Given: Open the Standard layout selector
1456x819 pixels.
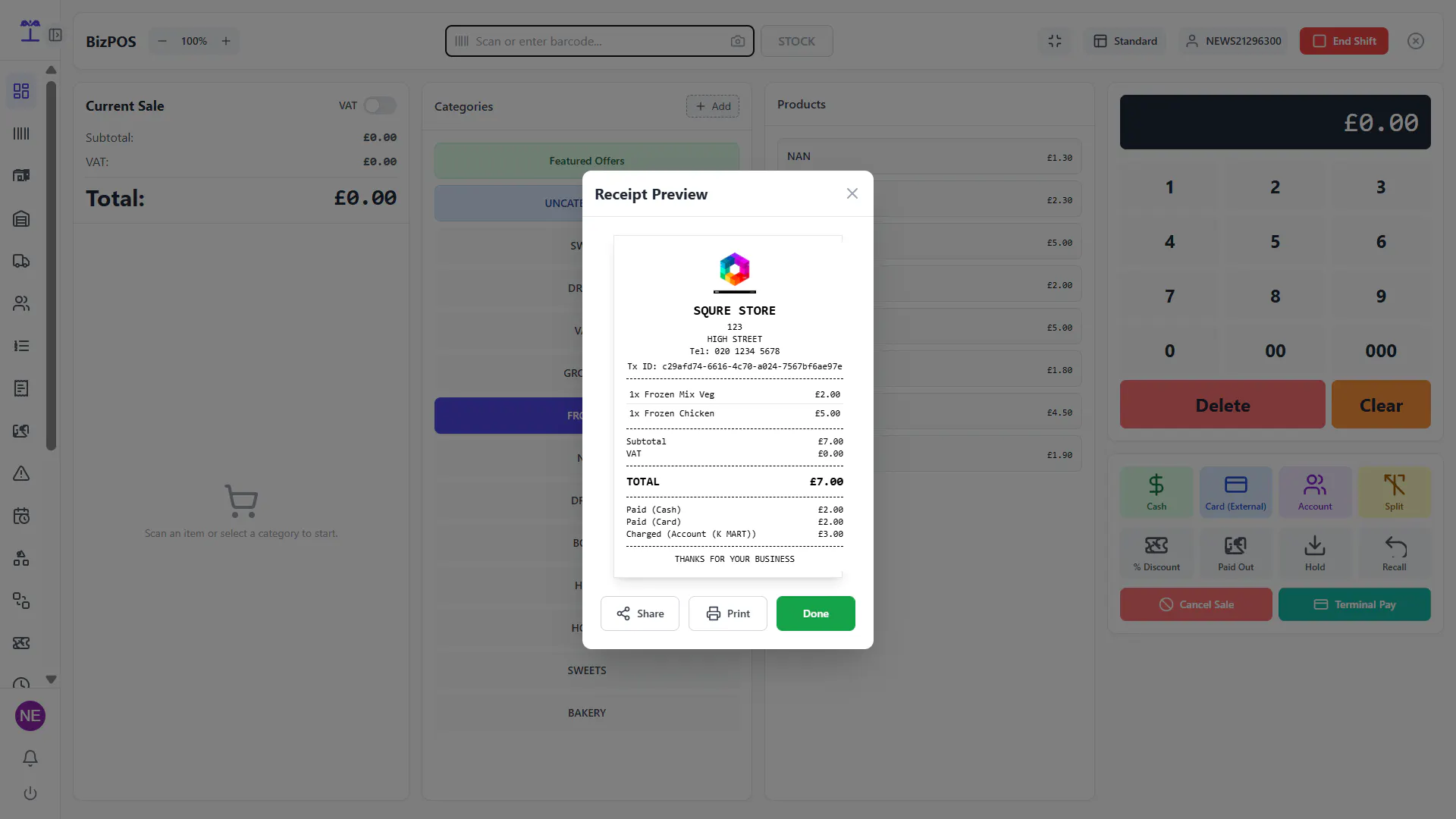Looking at the screenshot, I should (x=1125, y=41).
